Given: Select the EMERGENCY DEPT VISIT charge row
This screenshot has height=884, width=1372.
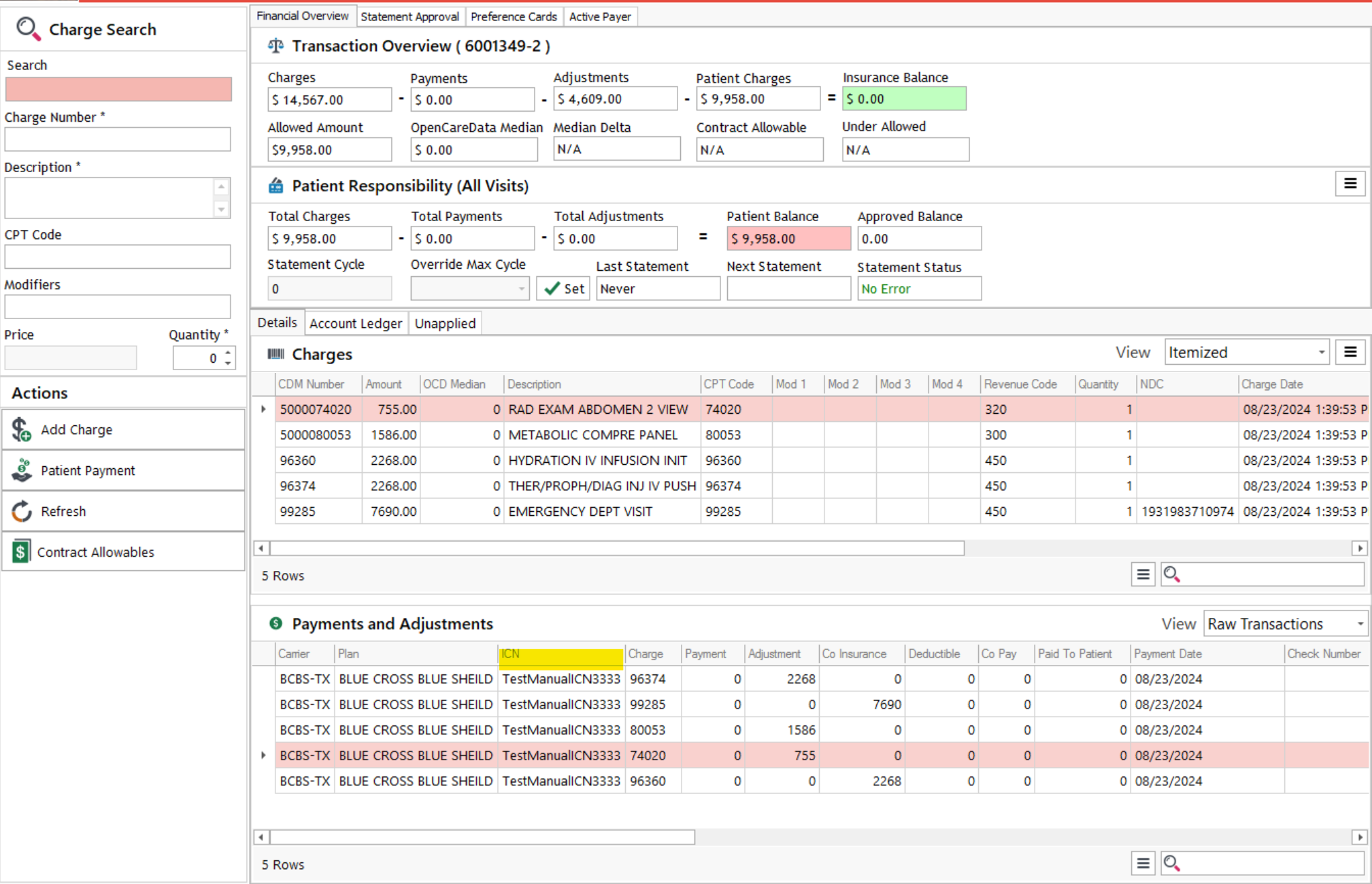Looking at the screenshot, I should point(822,511).
